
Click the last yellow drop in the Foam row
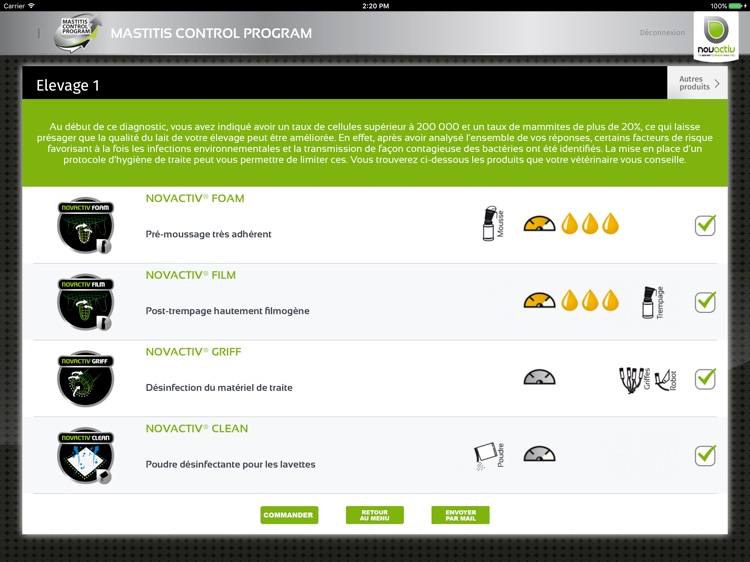610,223
